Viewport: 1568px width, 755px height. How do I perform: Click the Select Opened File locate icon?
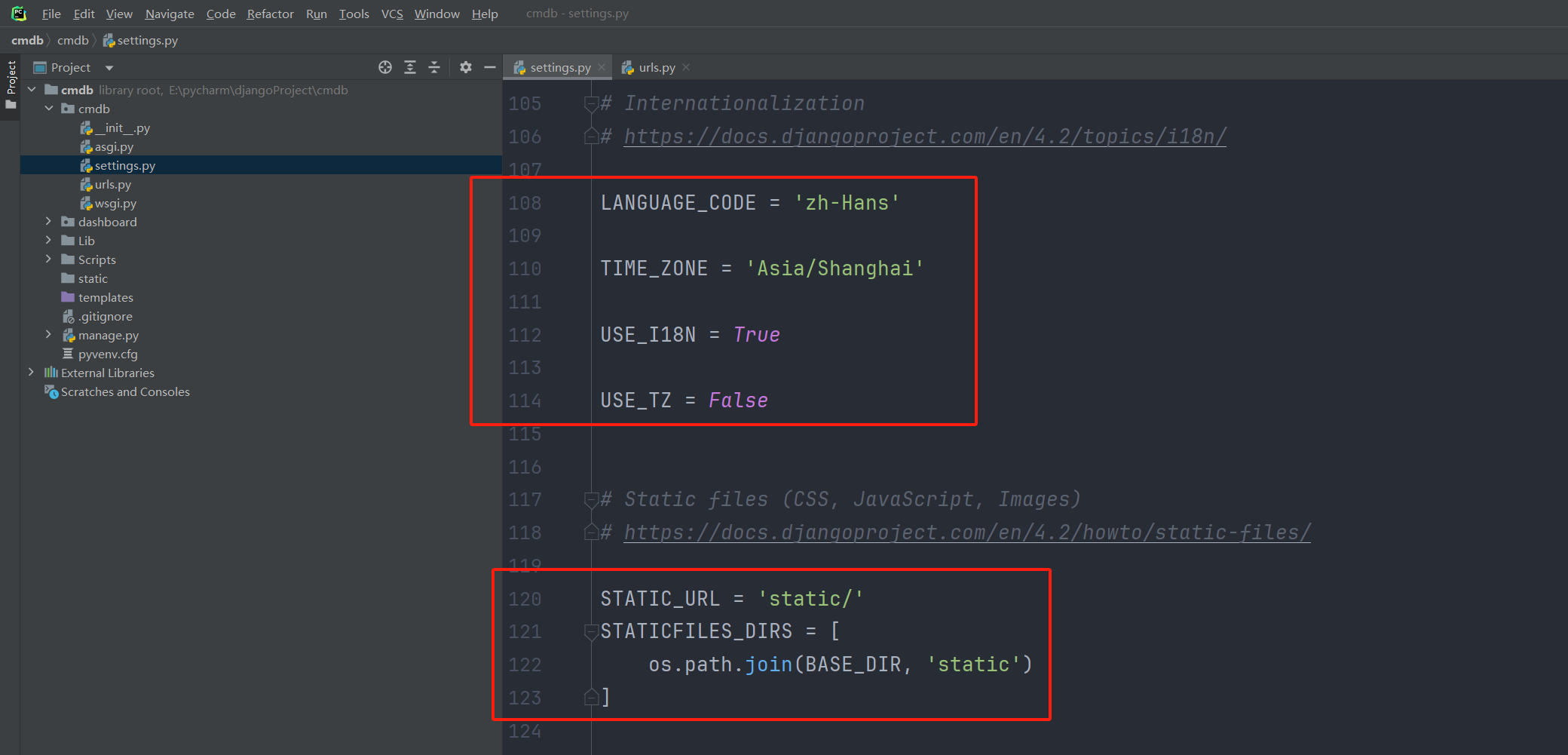pyautogui.click(x=385, y=67)
